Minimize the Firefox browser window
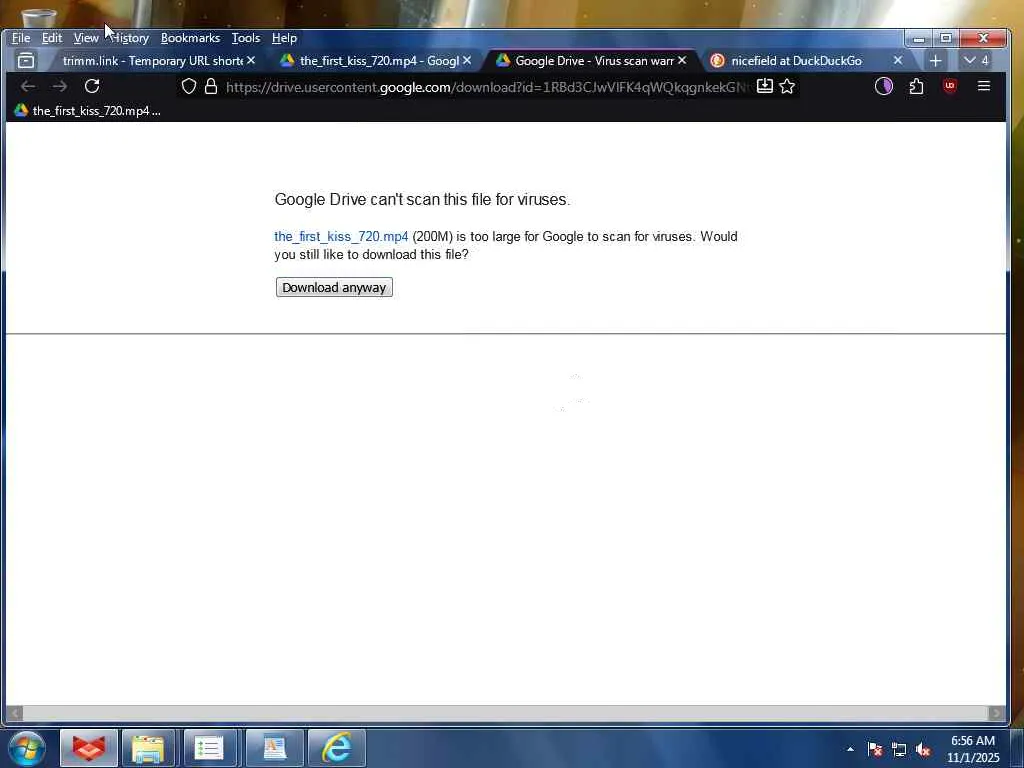The height and width of the screenshot is (768, 1024). coord(919,39)
